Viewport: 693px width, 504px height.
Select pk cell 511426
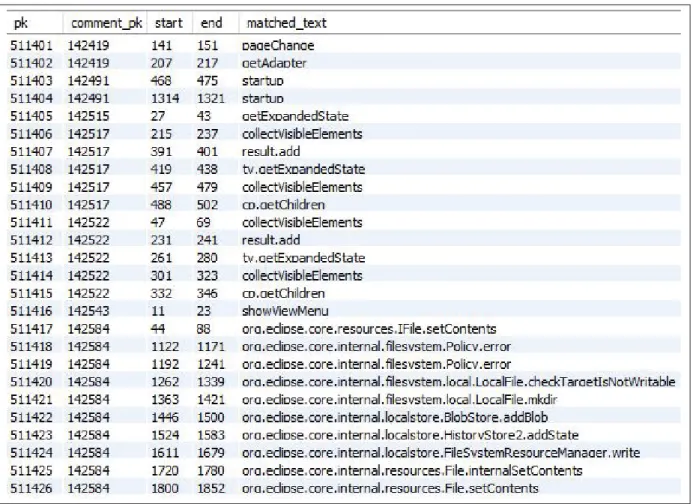tap(31, 488)
